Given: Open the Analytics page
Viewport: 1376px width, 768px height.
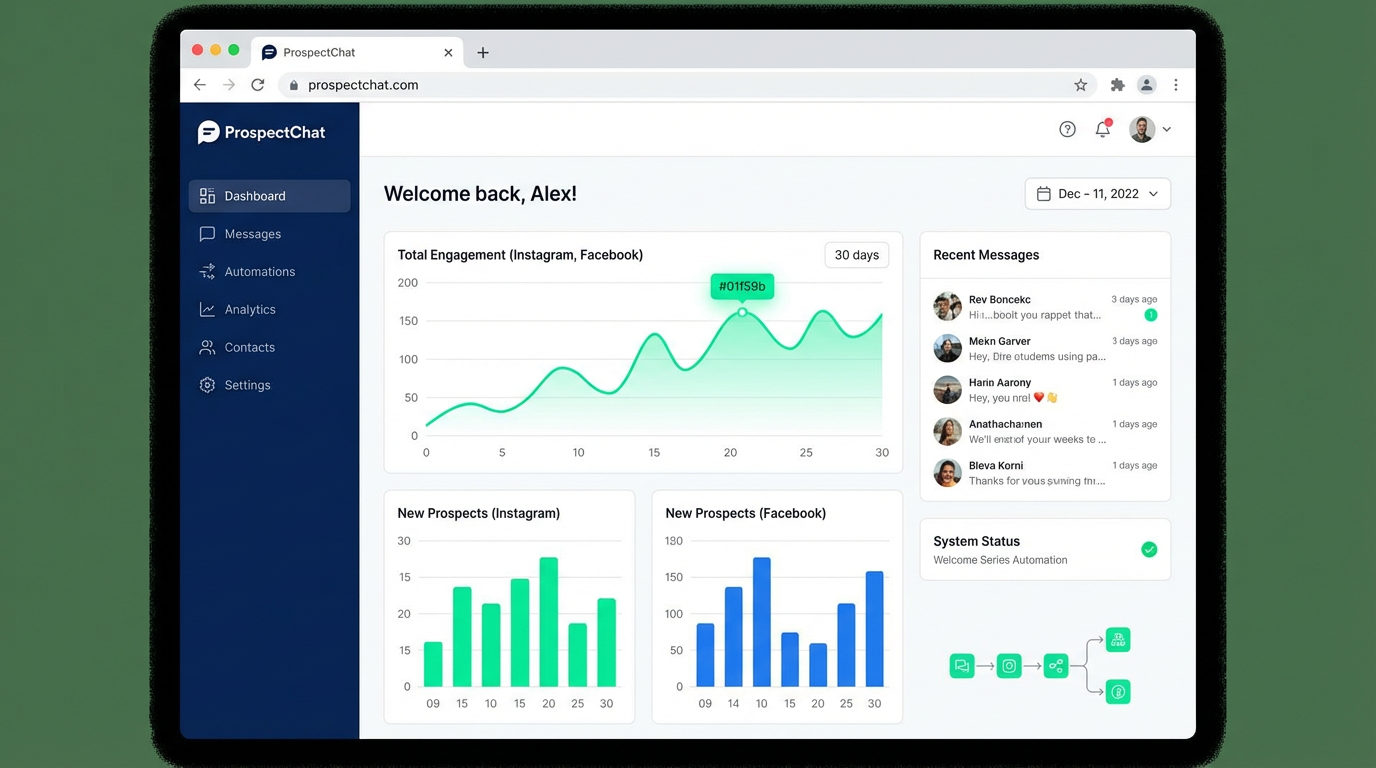Looking at the screenshot, I should pos(250,309).
